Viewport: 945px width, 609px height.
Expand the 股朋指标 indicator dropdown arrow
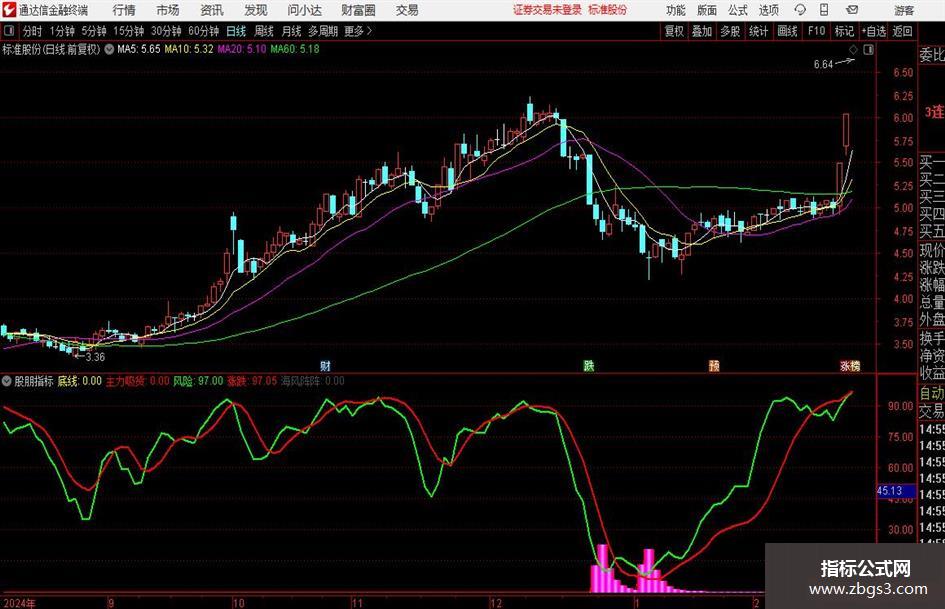click(x=7, y=381)
